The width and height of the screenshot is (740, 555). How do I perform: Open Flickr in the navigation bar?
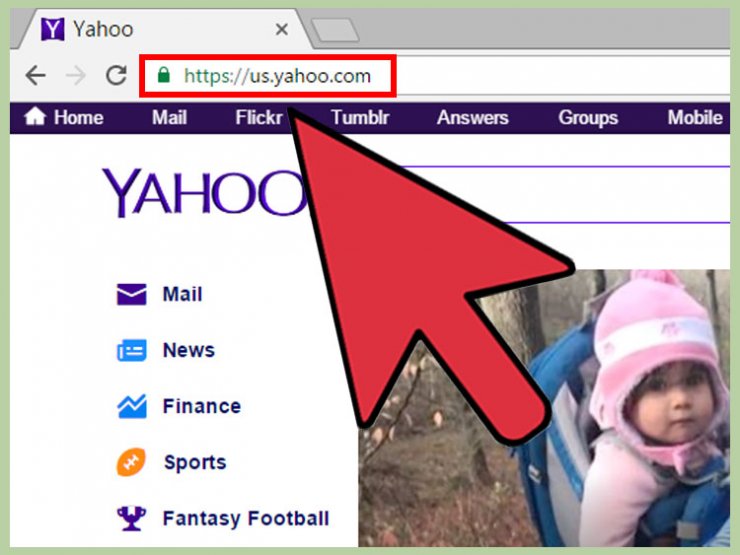click(x=259, y=118)
